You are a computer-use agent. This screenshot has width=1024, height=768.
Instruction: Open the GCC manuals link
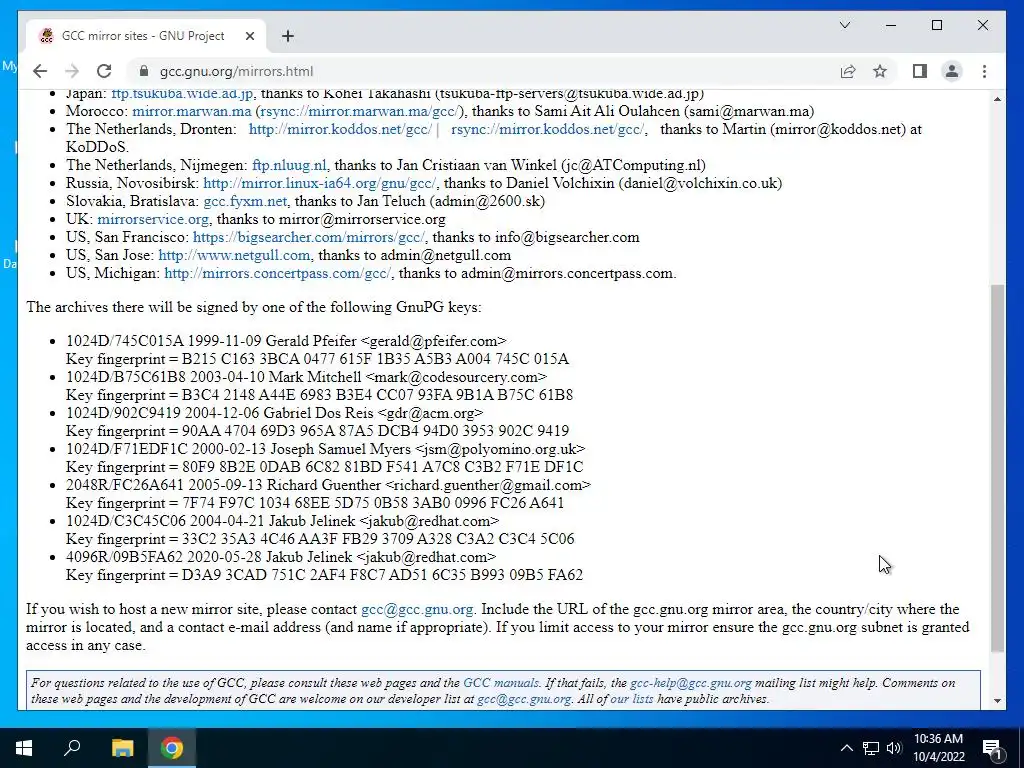click(x=501, y=683)
